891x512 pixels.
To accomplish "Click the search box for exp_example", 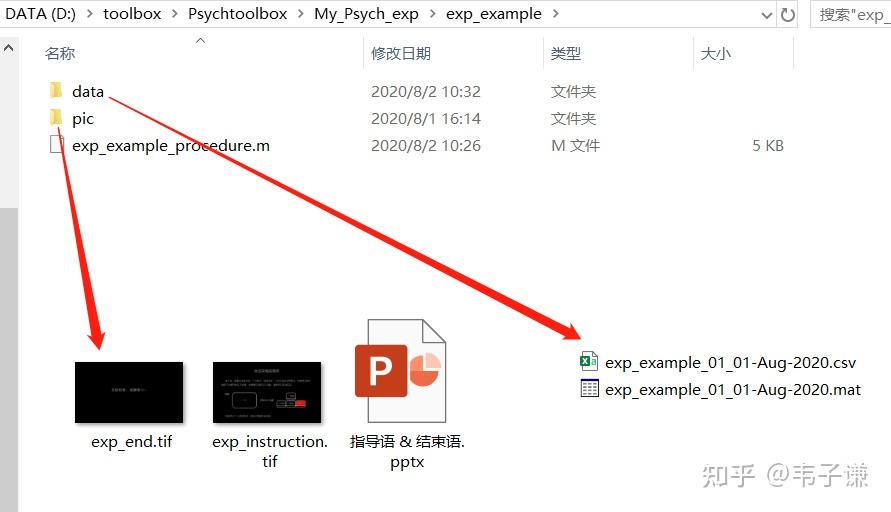I will [x=851, y=14].
